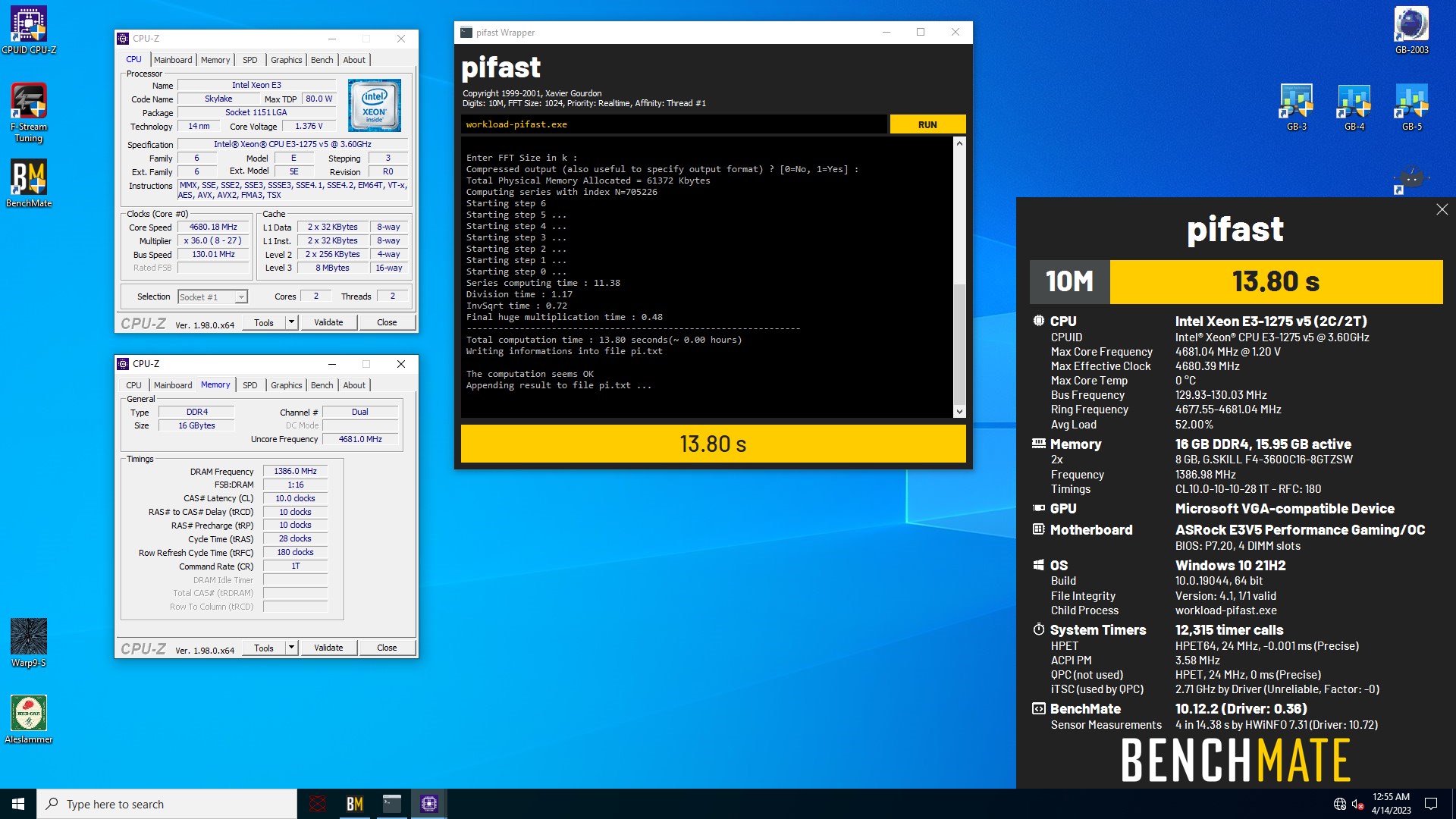1456x819 pixels.
Task: Open About tab in lower CPU-Z window
Action: coord(354,385)
